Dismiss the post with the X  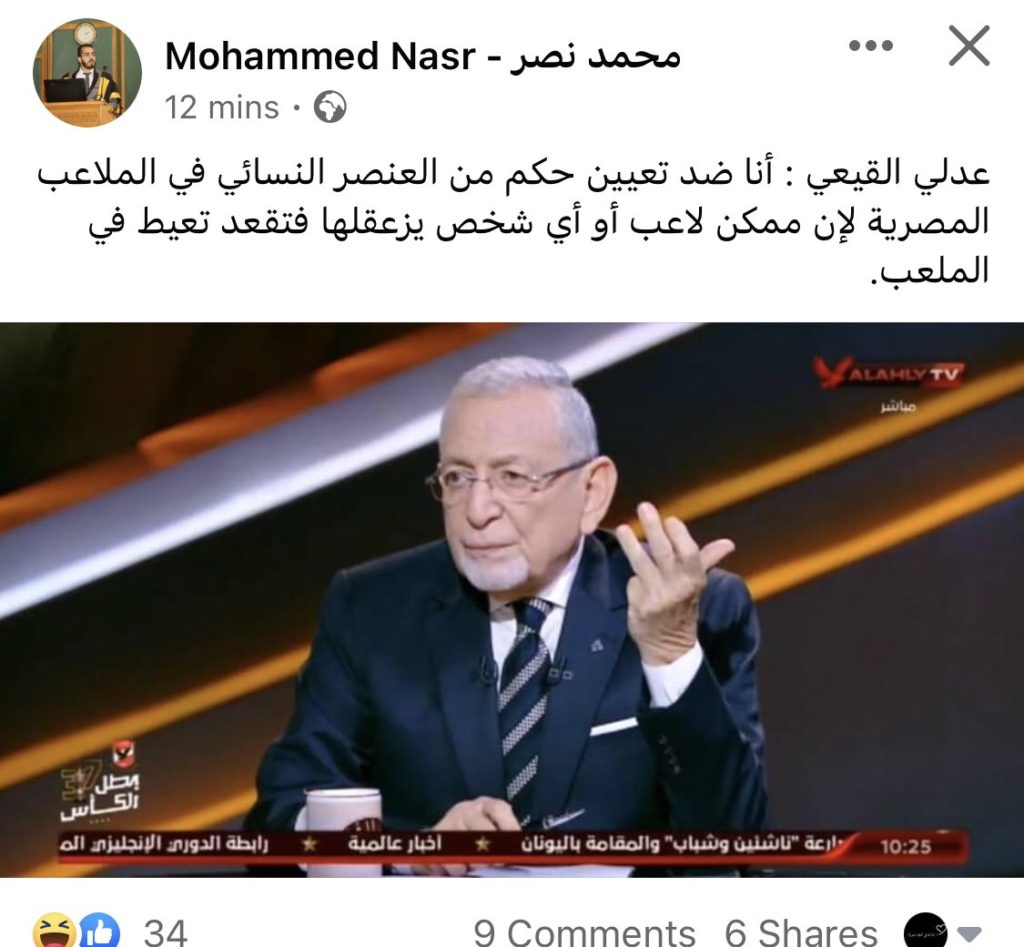pos(969,46)
